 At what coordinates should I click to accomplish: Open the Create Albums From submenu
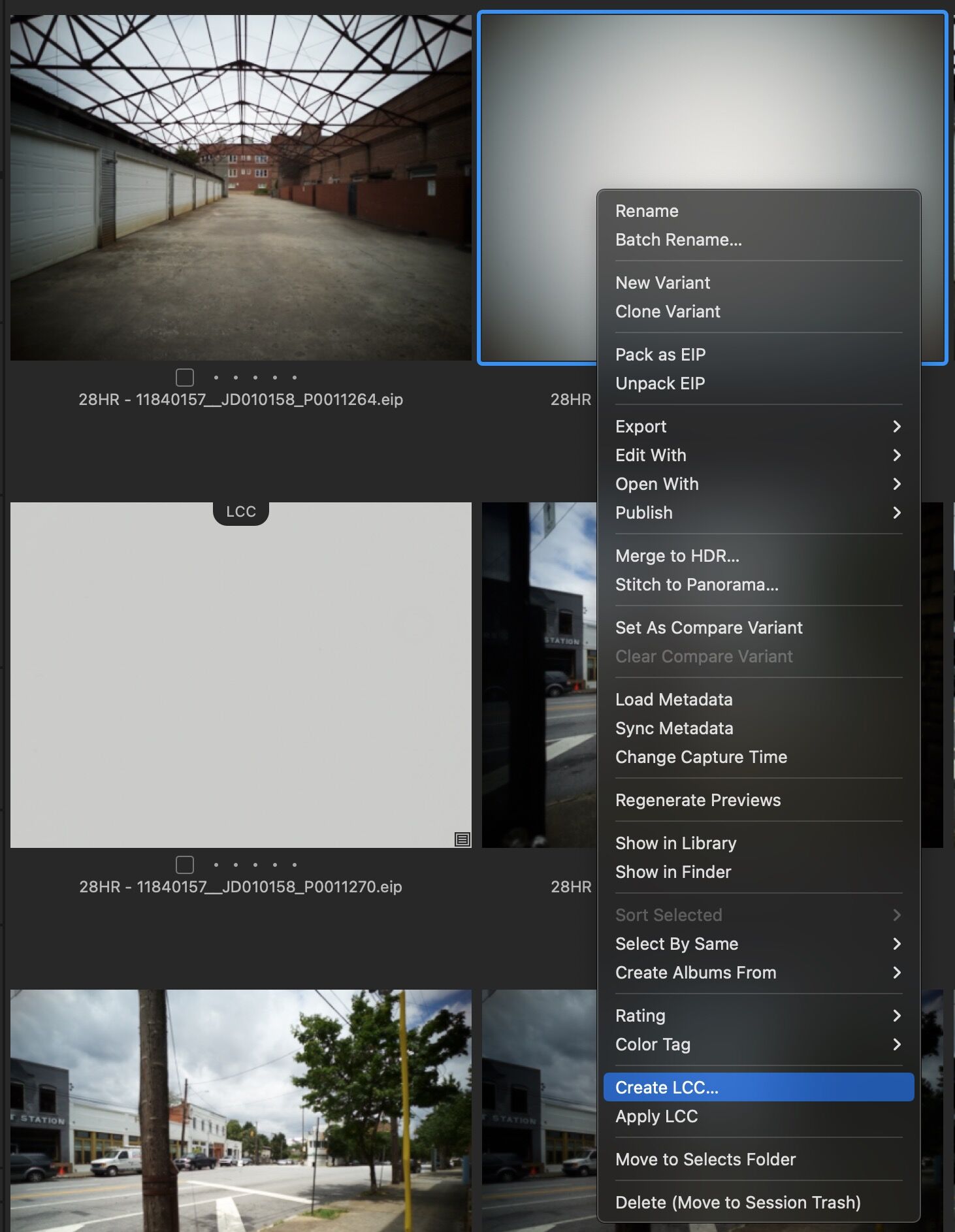coord(758,973)
